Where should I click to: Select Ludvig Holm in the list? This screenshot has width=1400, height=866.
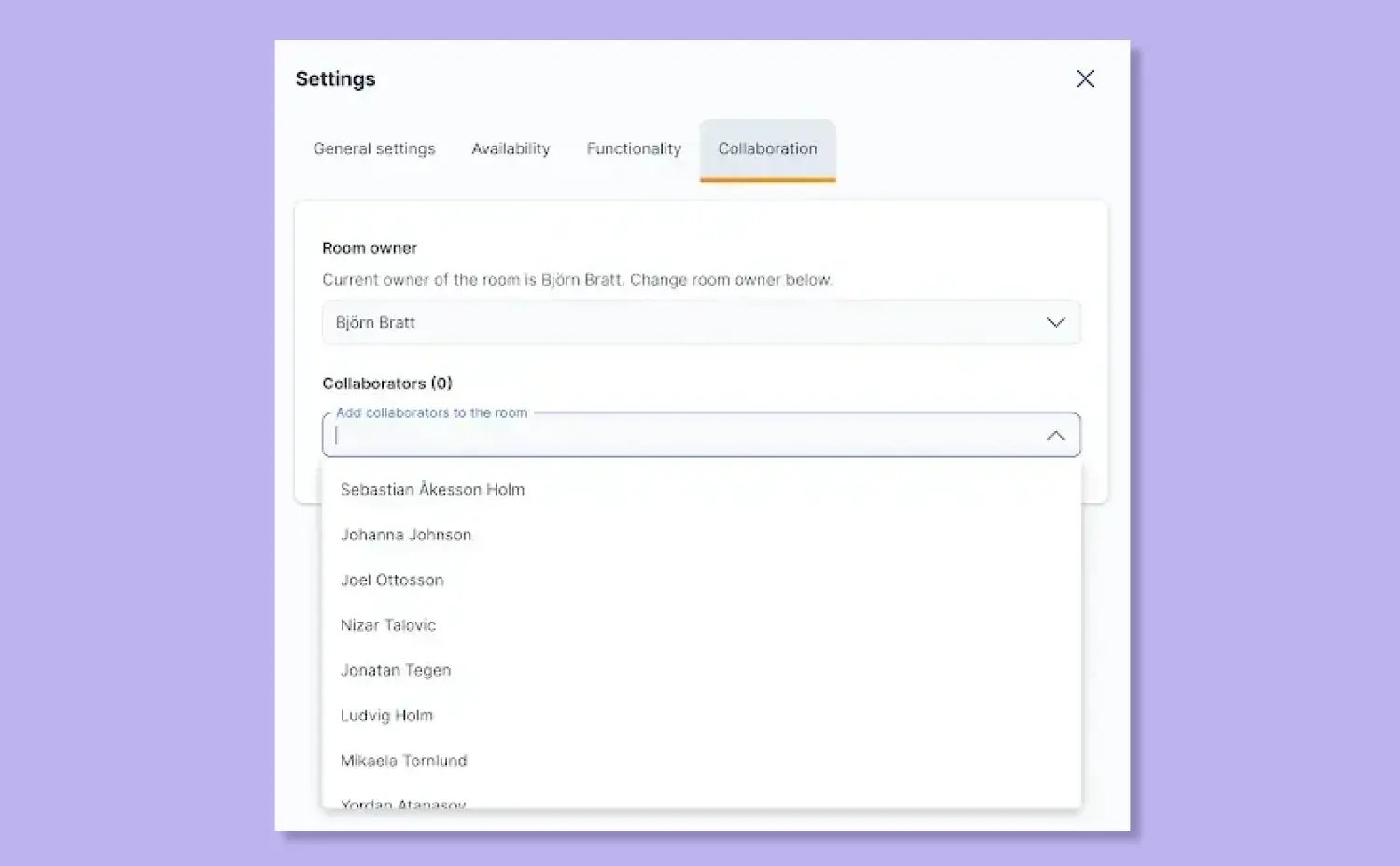point(701,716)
